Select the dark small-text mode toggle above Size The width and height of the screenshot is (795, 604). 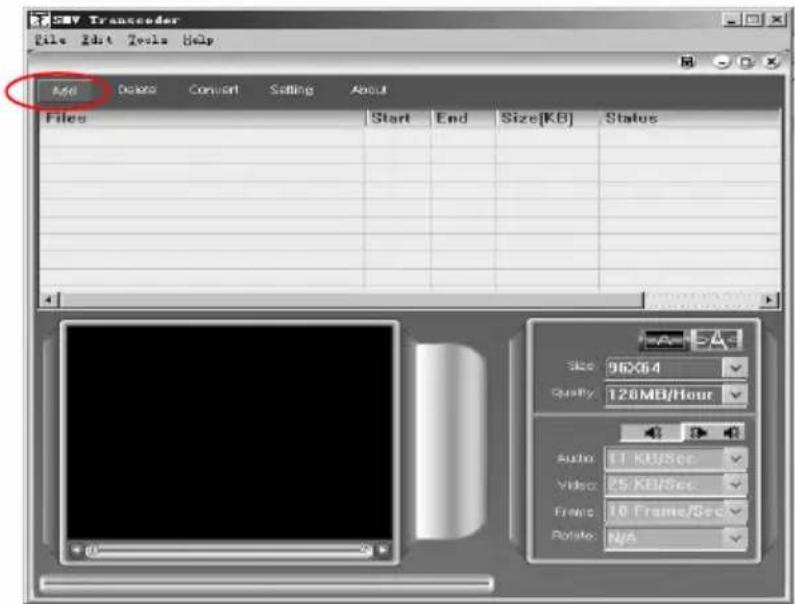pyautogui.click(x=664, y=340)
